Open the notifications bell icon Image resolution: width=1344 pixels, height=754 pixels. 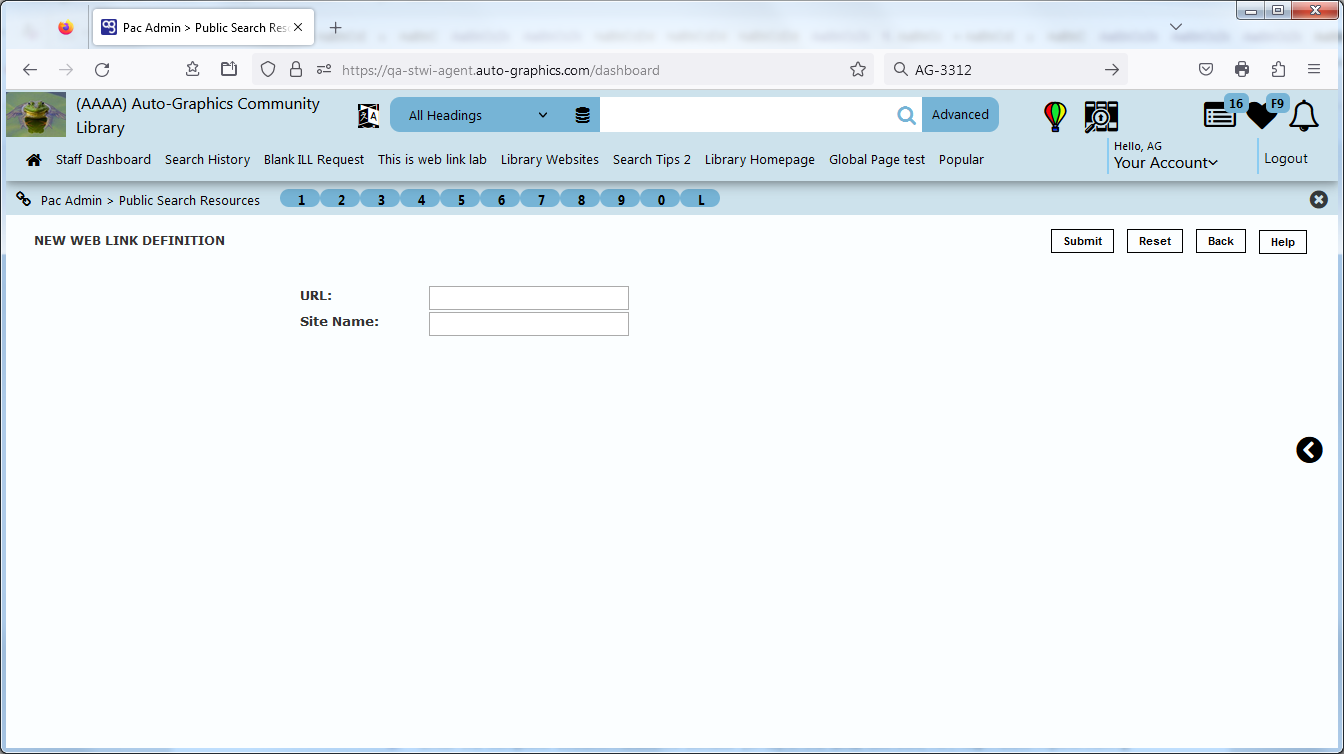(x=1303, y=116)
